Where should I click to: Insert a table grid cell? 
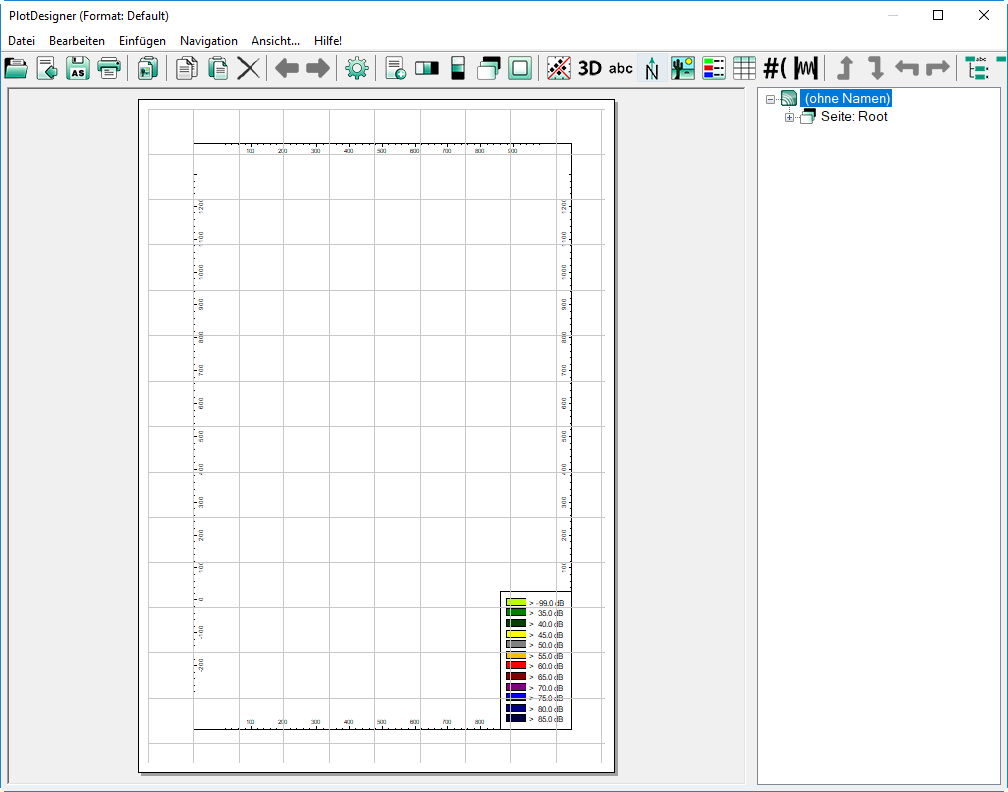744,68
